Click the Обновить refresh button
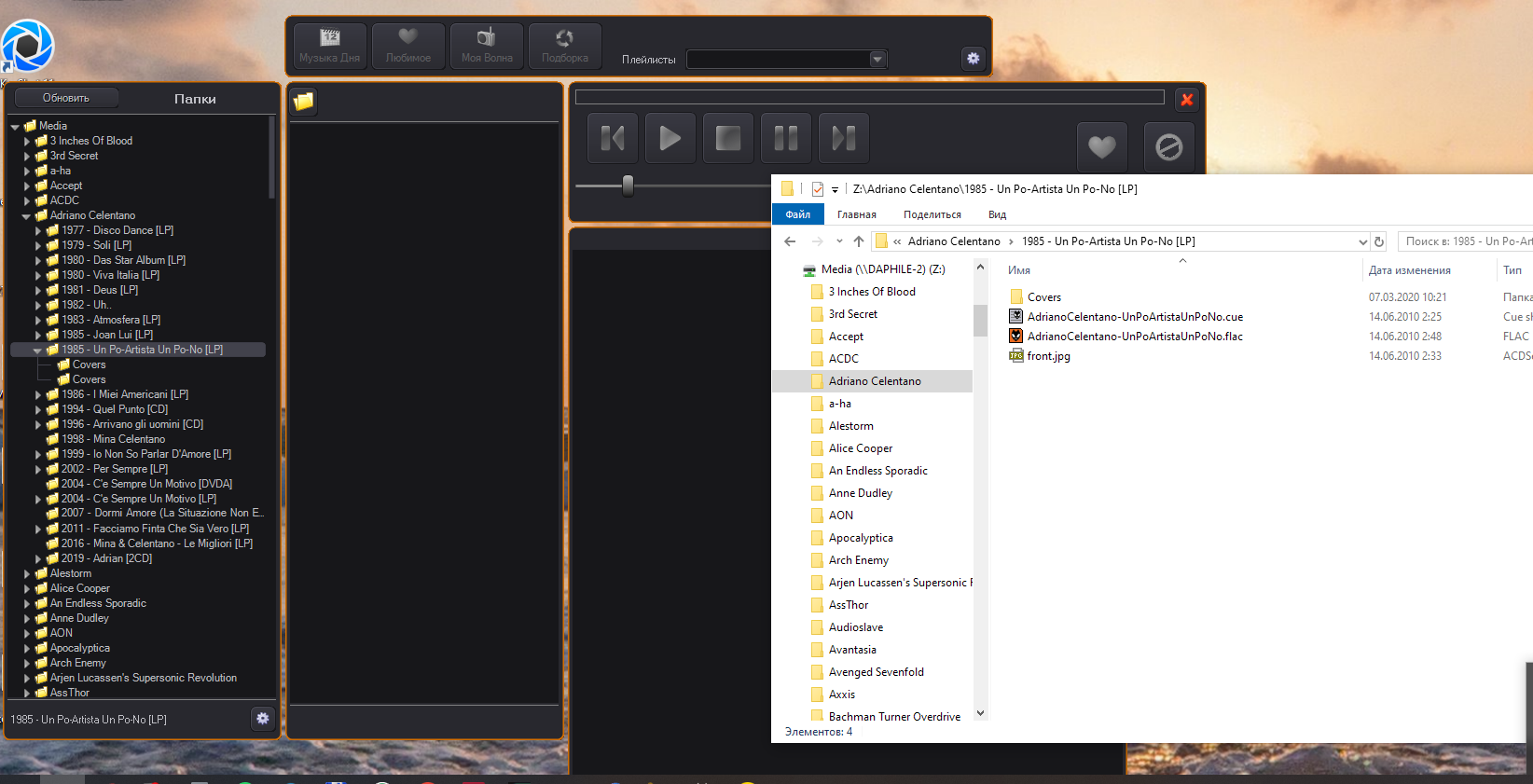 coord(66,98)
